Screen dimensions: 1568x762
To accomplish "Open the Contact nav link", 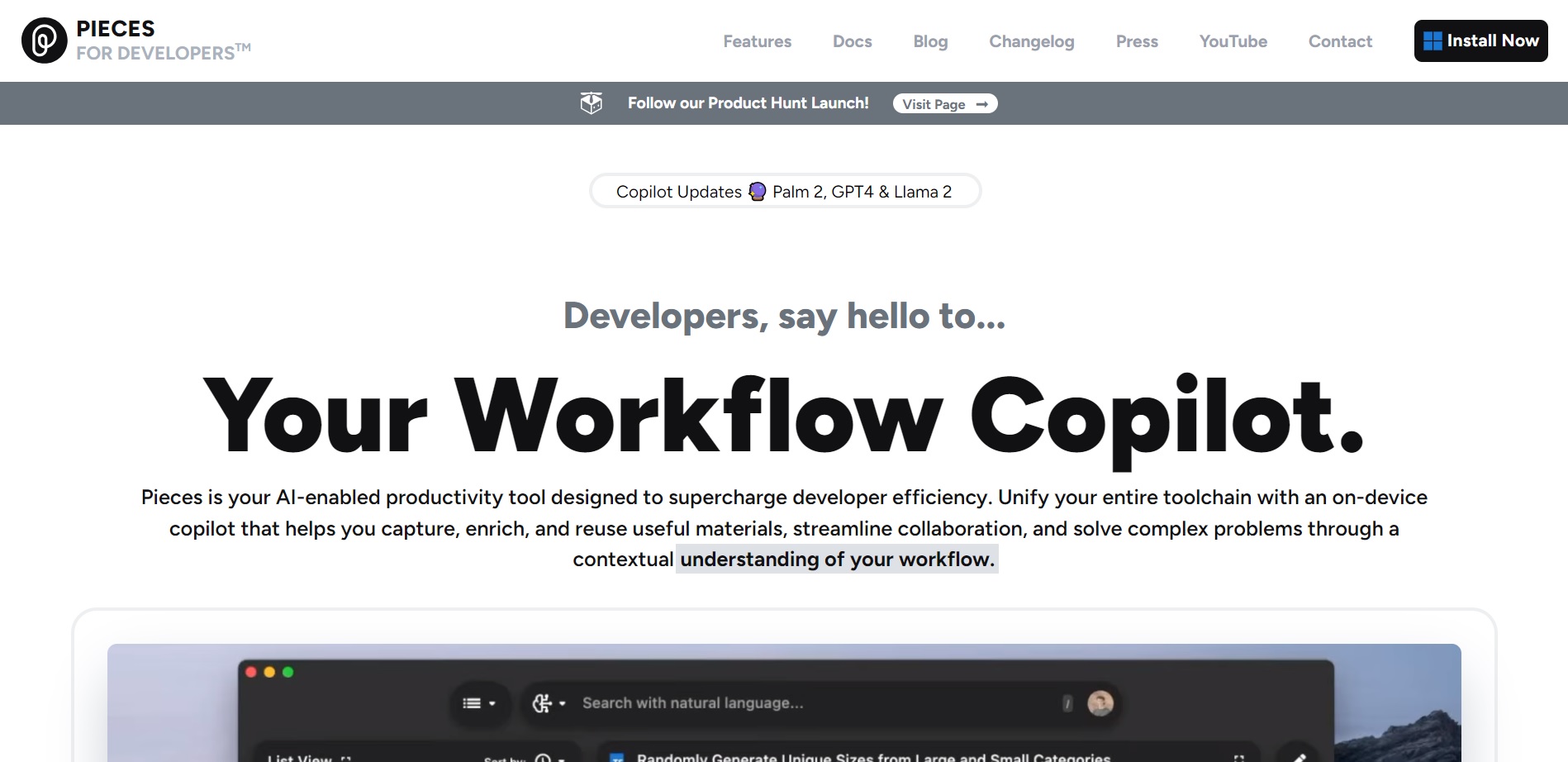I will (x=1340, y=41).
